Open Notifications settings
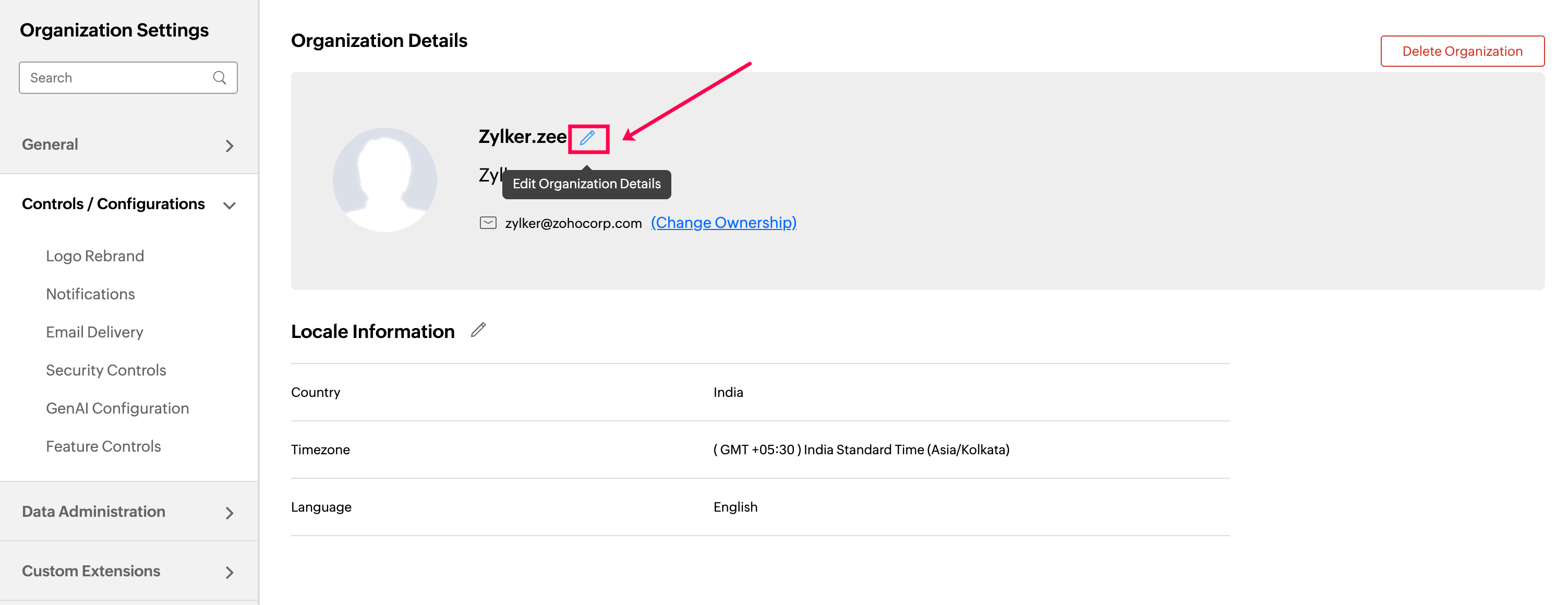The image size is (1568, 605). tap(91, 294)
